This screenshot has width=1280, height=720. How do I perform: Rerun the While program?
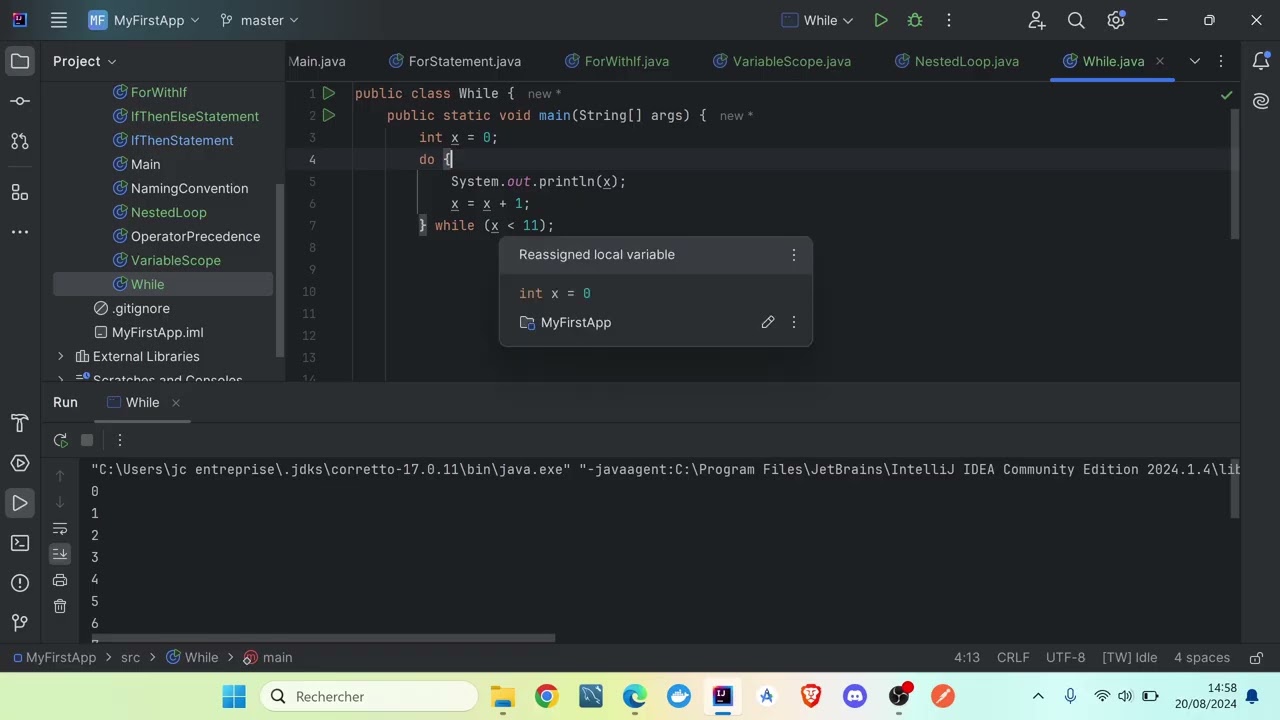click(x=60, y=440)
